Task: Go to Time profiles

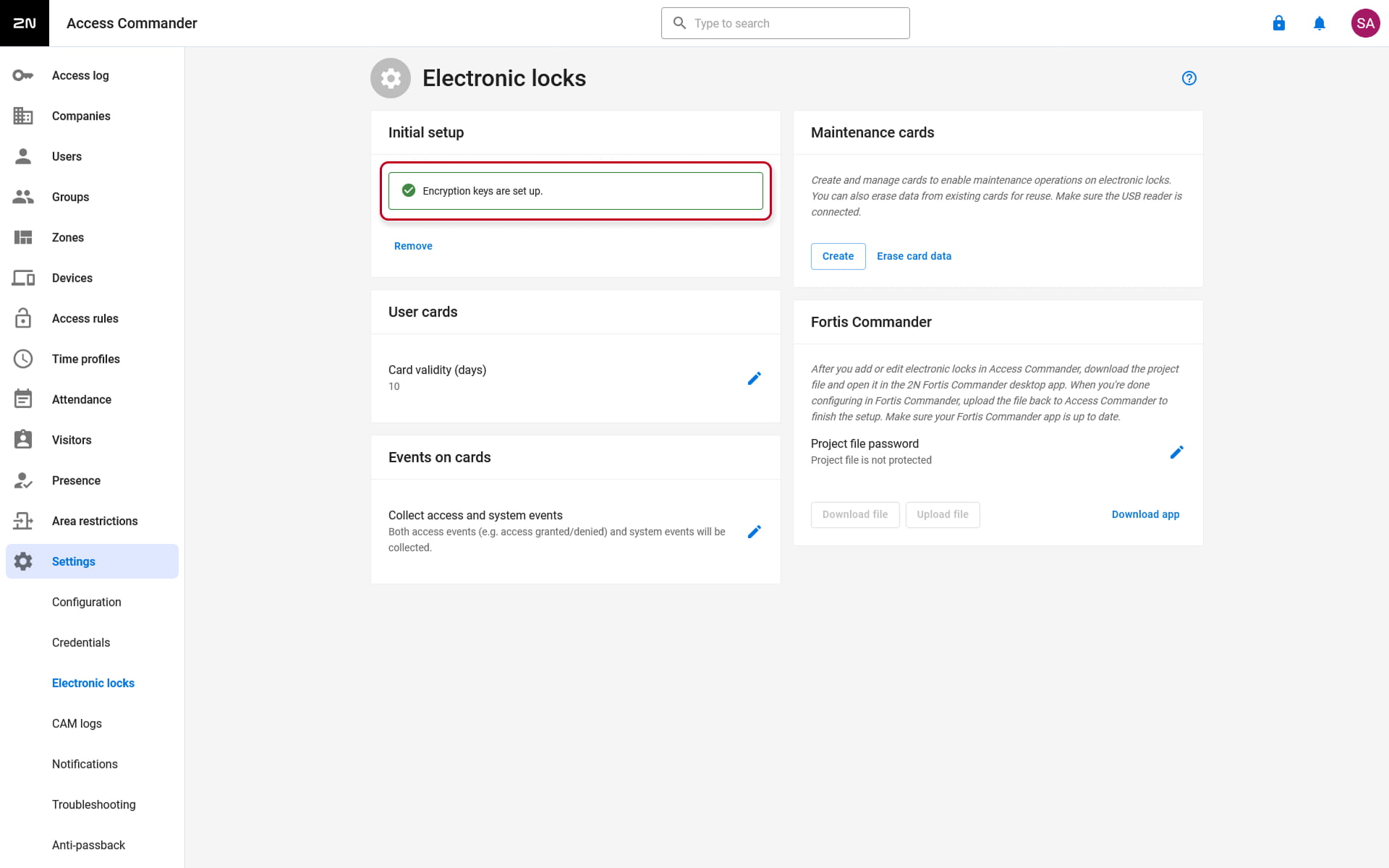Action: pyautogui.click(x=92, y=359)
